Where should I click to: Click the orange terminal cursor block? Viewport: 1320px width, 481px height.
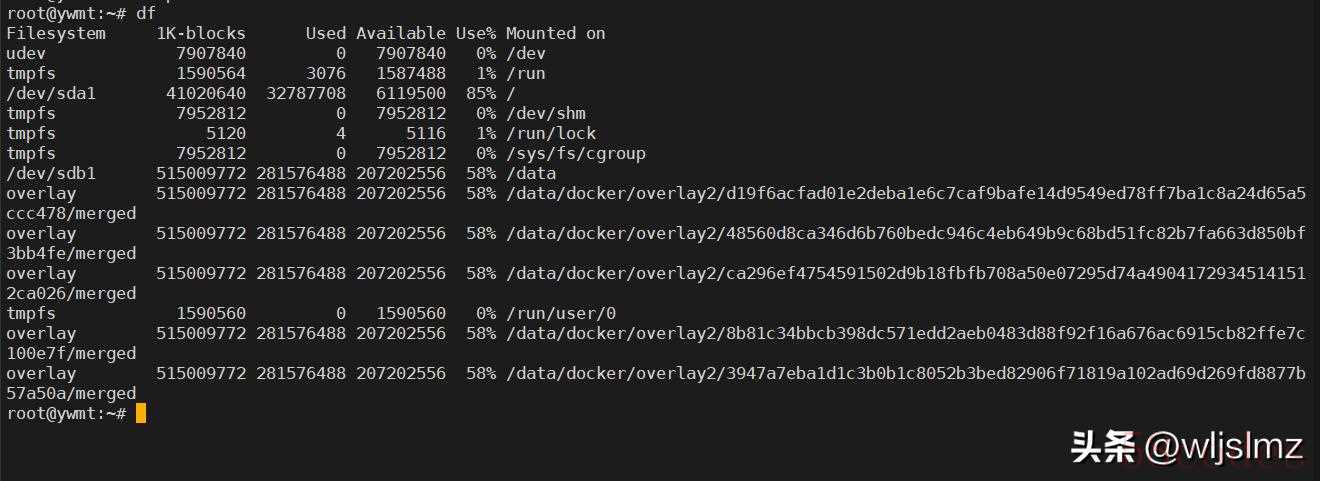pyautogui.click(x=141, y=413)
